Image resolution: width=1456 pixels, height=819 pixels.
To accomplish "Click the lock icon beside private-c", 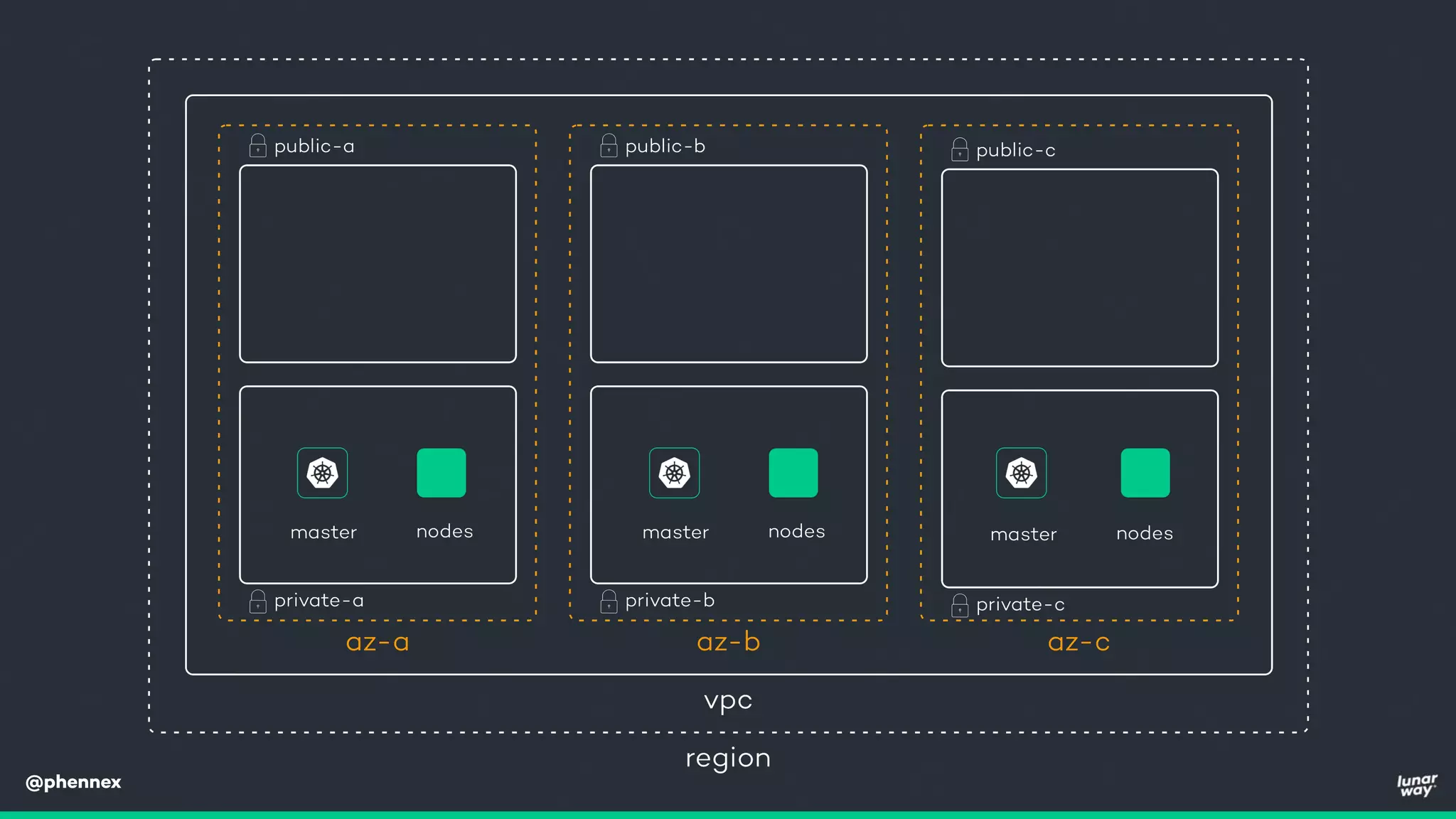I will click(959, 605).
